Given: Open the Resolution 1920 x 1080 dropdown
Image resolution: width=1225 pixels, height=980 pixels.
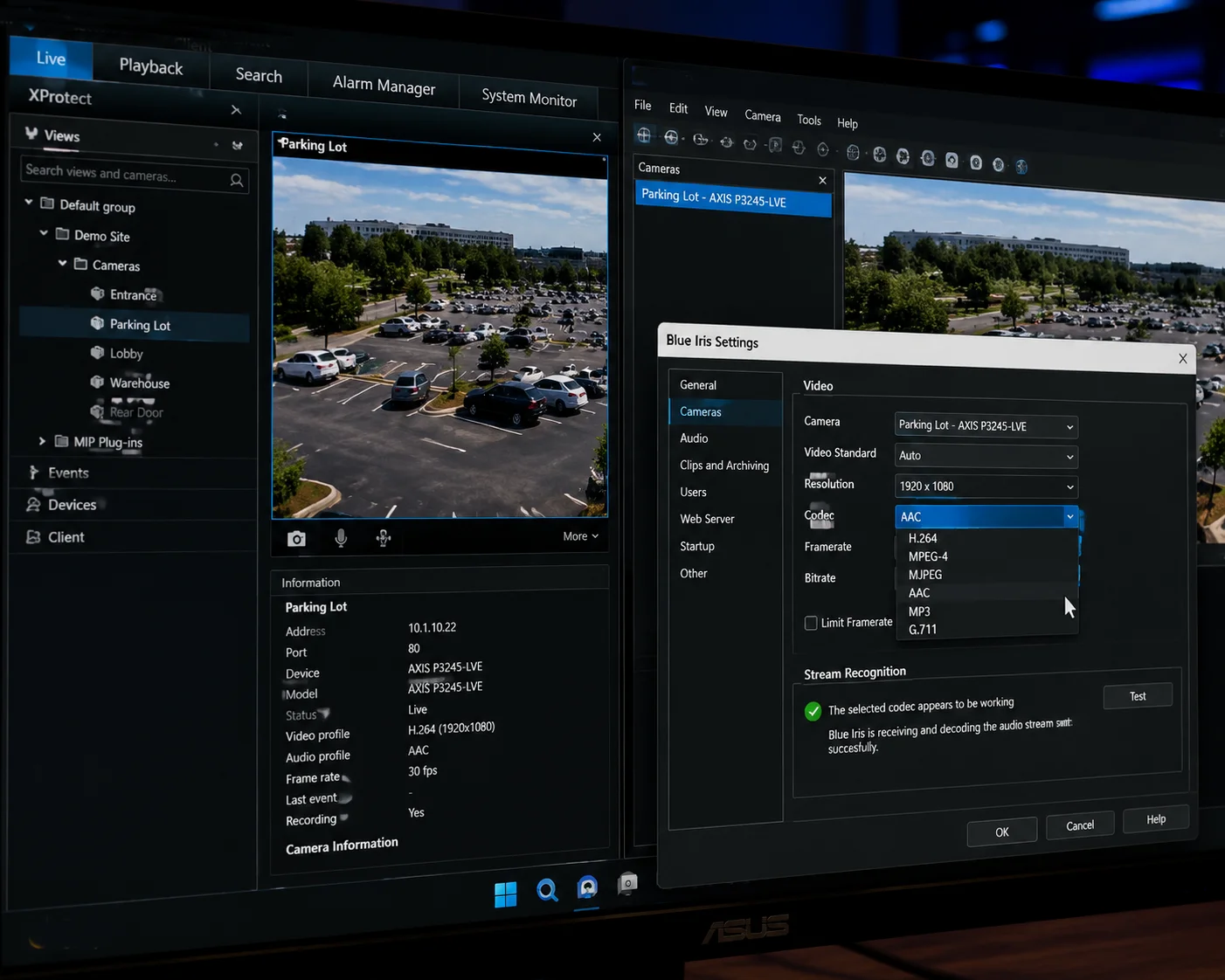Looking at the screenshot, I should click(986, 487).
